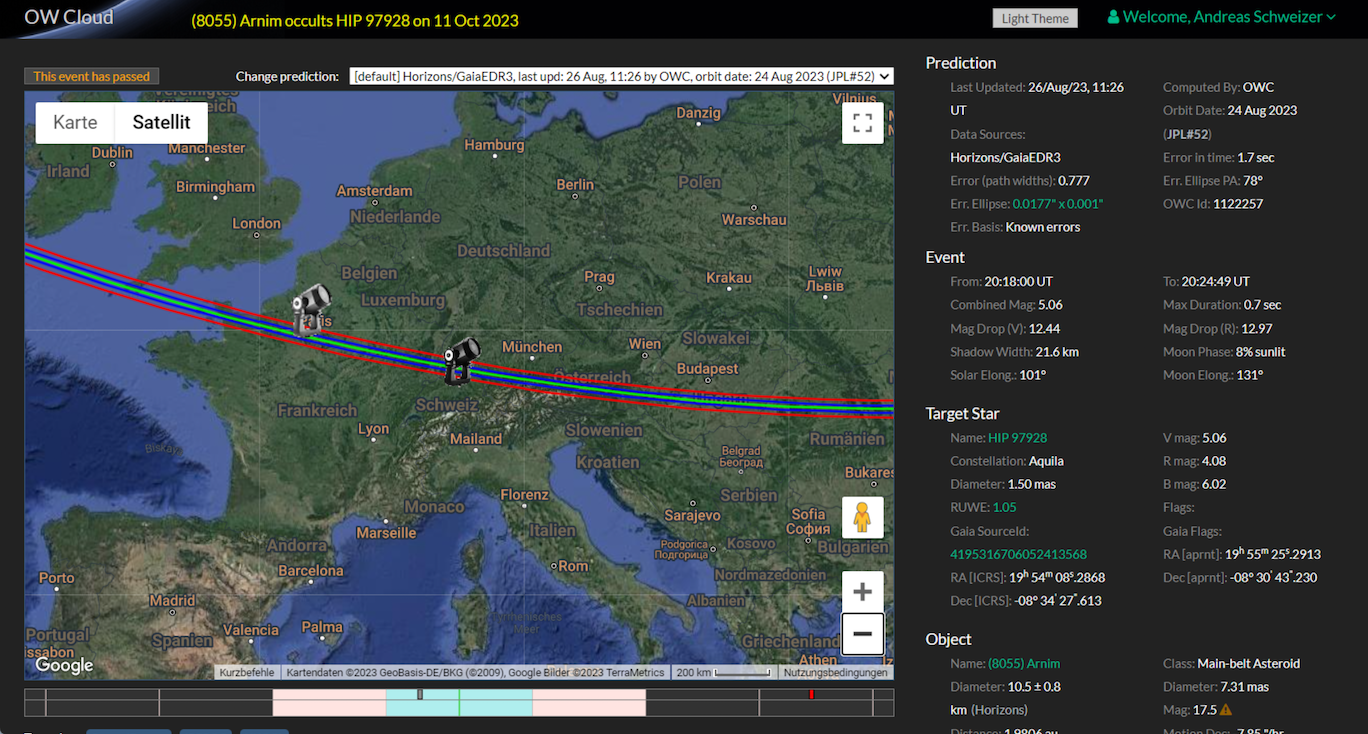1368x734 pixels.
Task: Open the Change prediction dropdown
Action: pyautogui.click(x=620, y=76)
